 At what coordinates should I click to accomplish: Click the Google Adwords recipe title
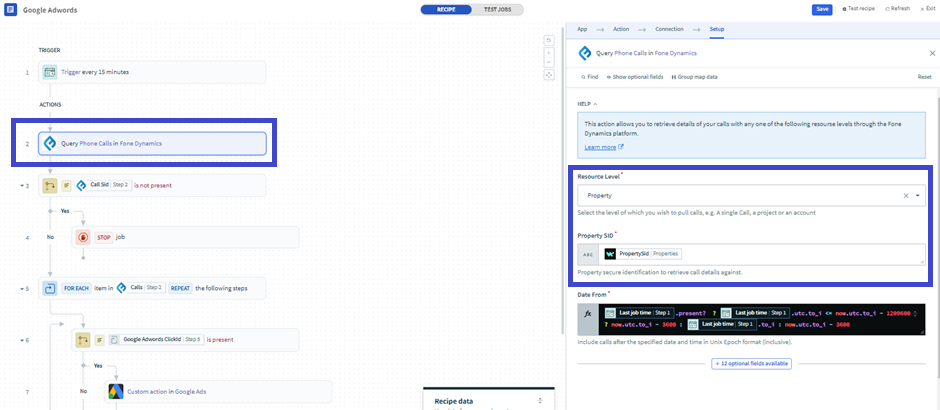tap(50, 10)
